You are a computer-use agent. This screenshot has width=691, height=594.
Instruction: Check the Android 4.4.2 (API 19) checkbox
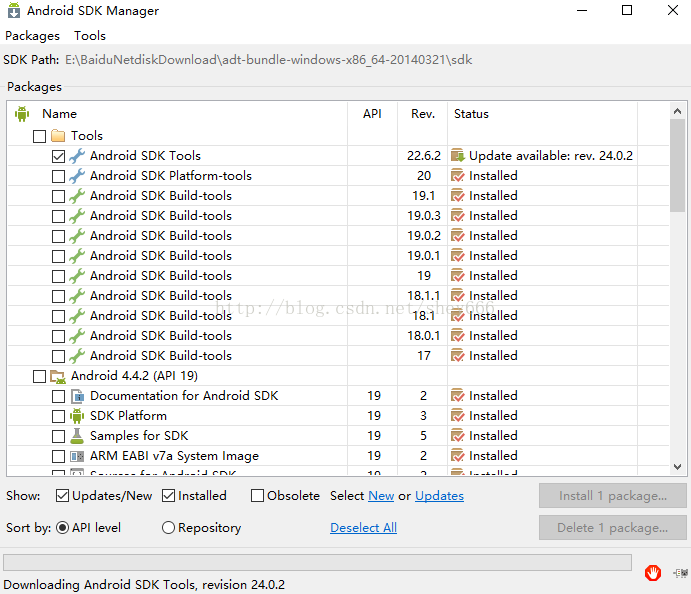tap(39, 376)
